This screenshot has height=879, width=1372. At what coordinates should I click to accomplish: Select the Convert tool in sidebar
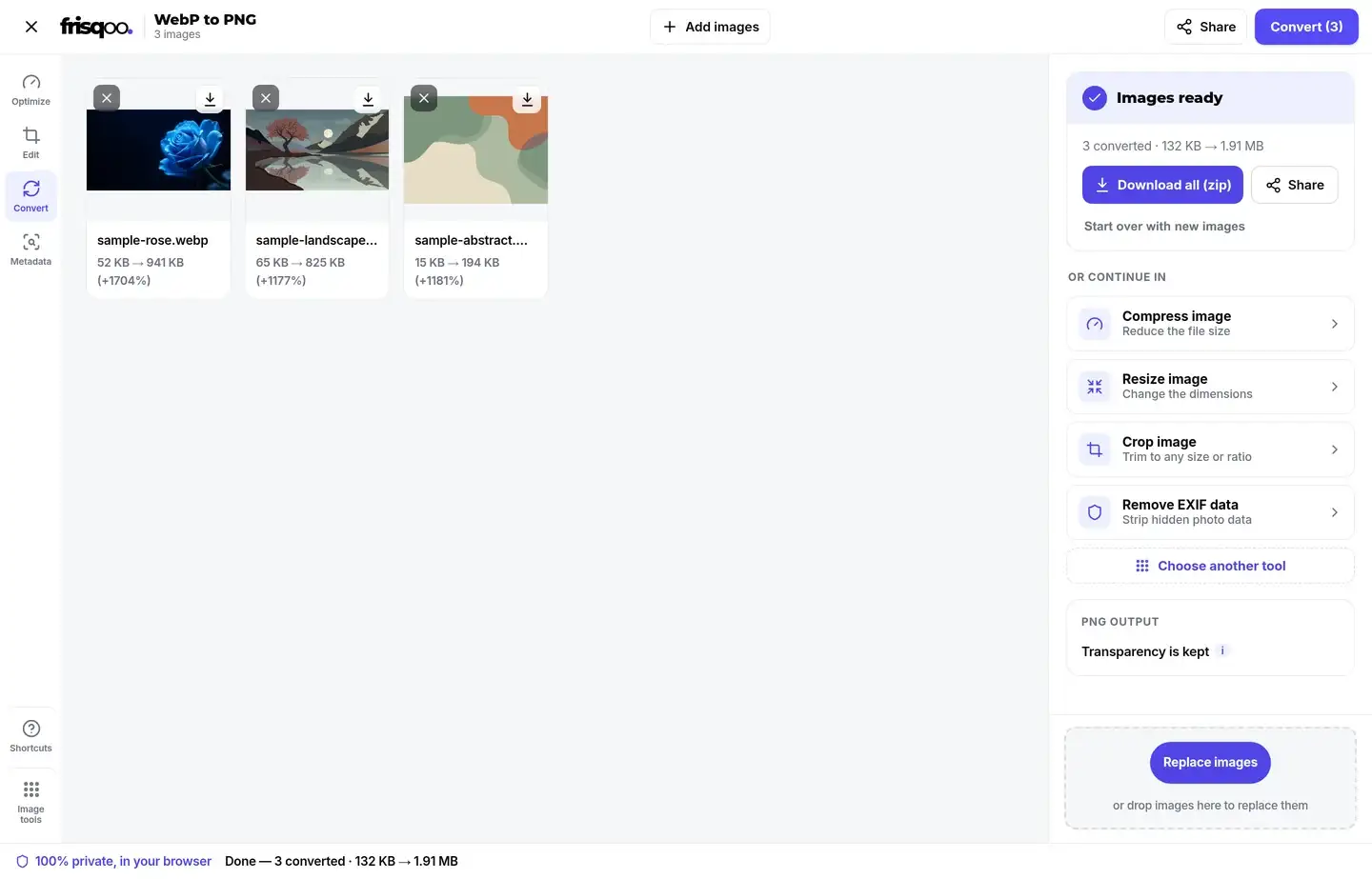[31, 196]
